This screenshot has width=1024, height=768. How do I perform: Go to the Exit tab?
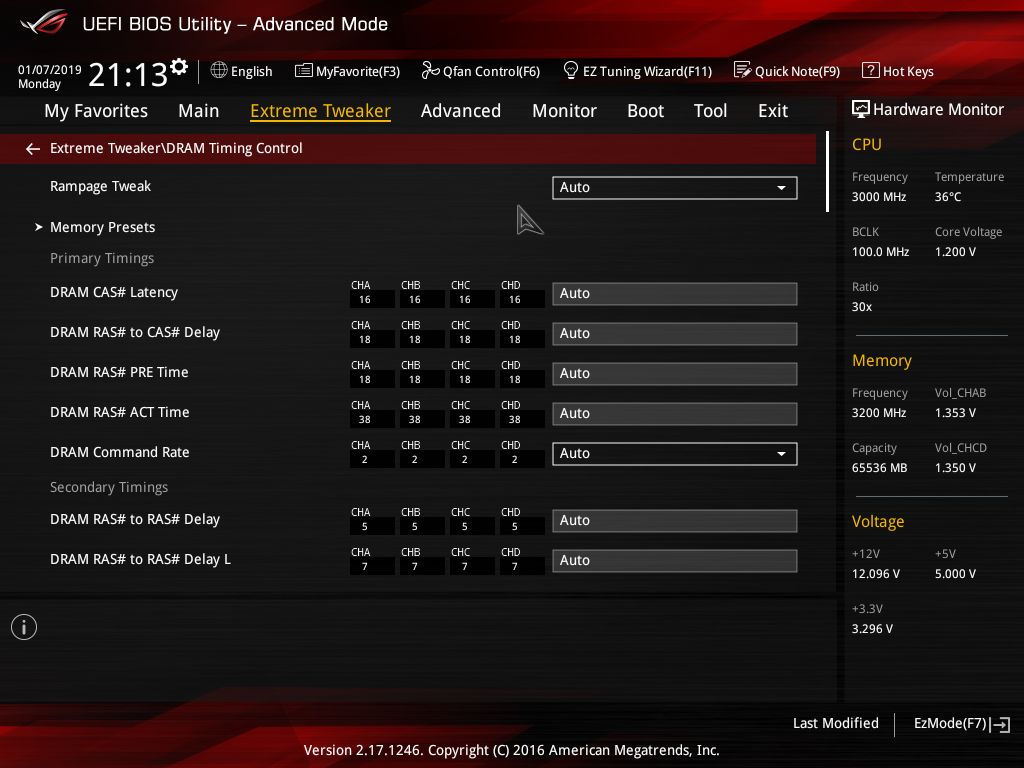coord(773,111)
